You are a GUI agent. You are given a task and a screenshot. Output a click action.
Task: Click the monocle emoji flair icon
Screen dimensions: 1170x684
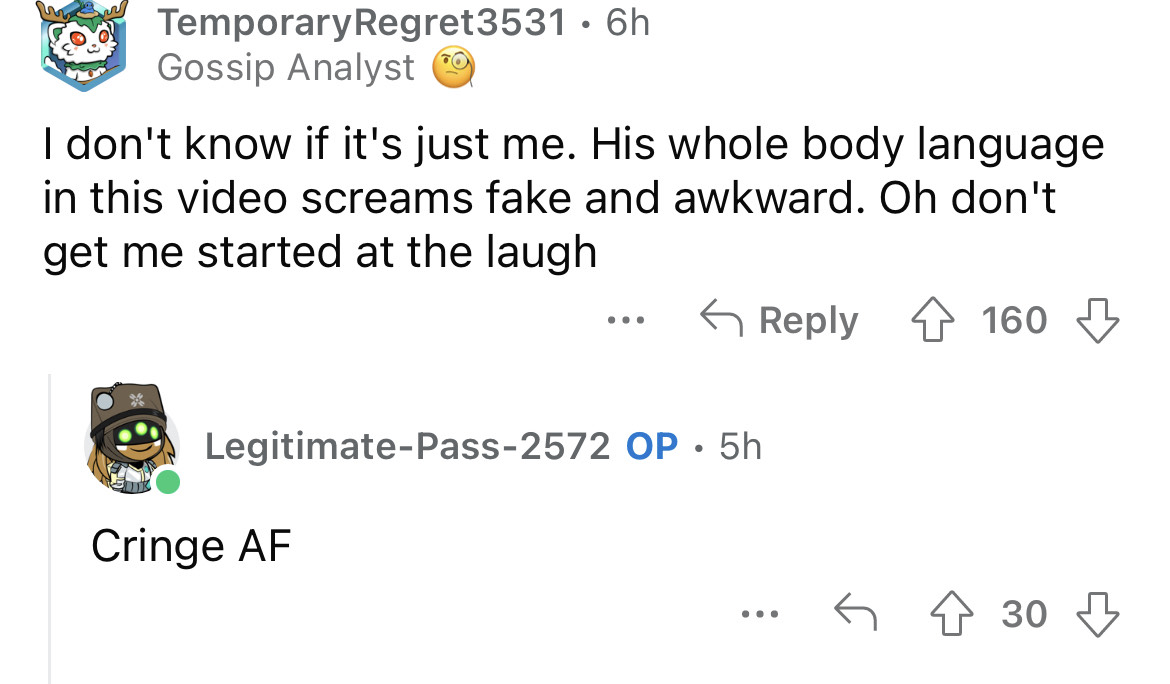(451, 69)
